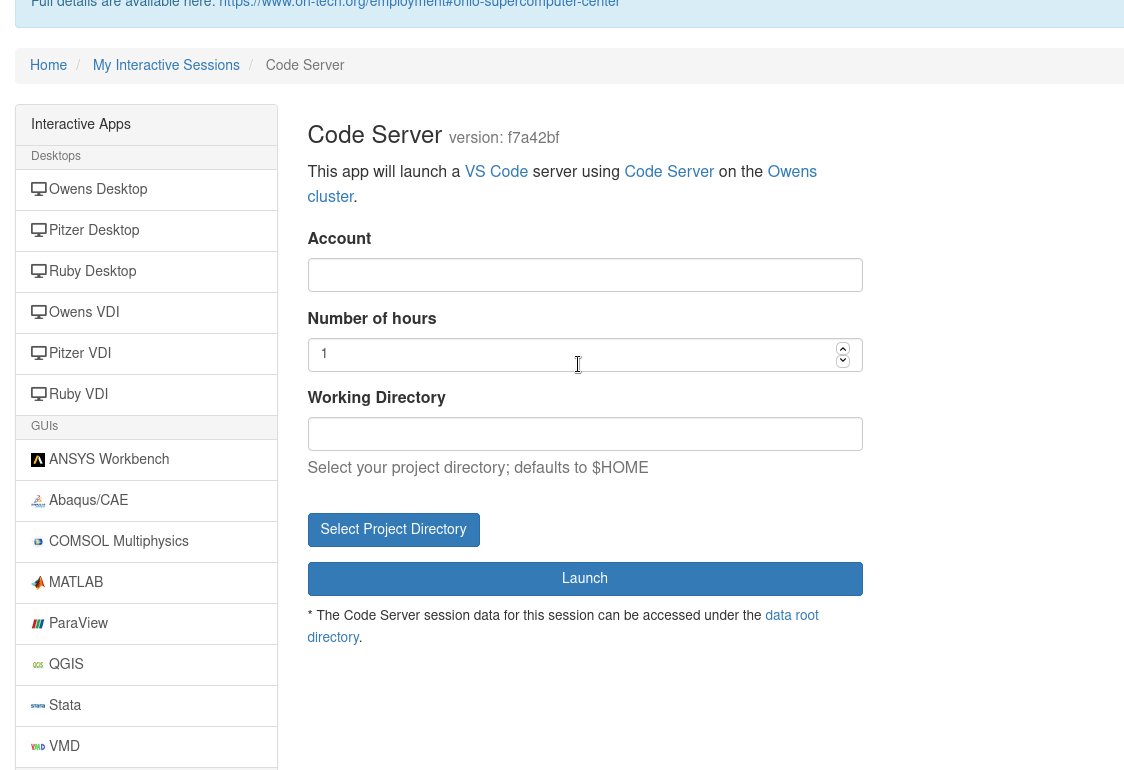Screen dimensions: 1124x770
Task: Click the version f7a42bf text
Action: click(x=504, y=138)
